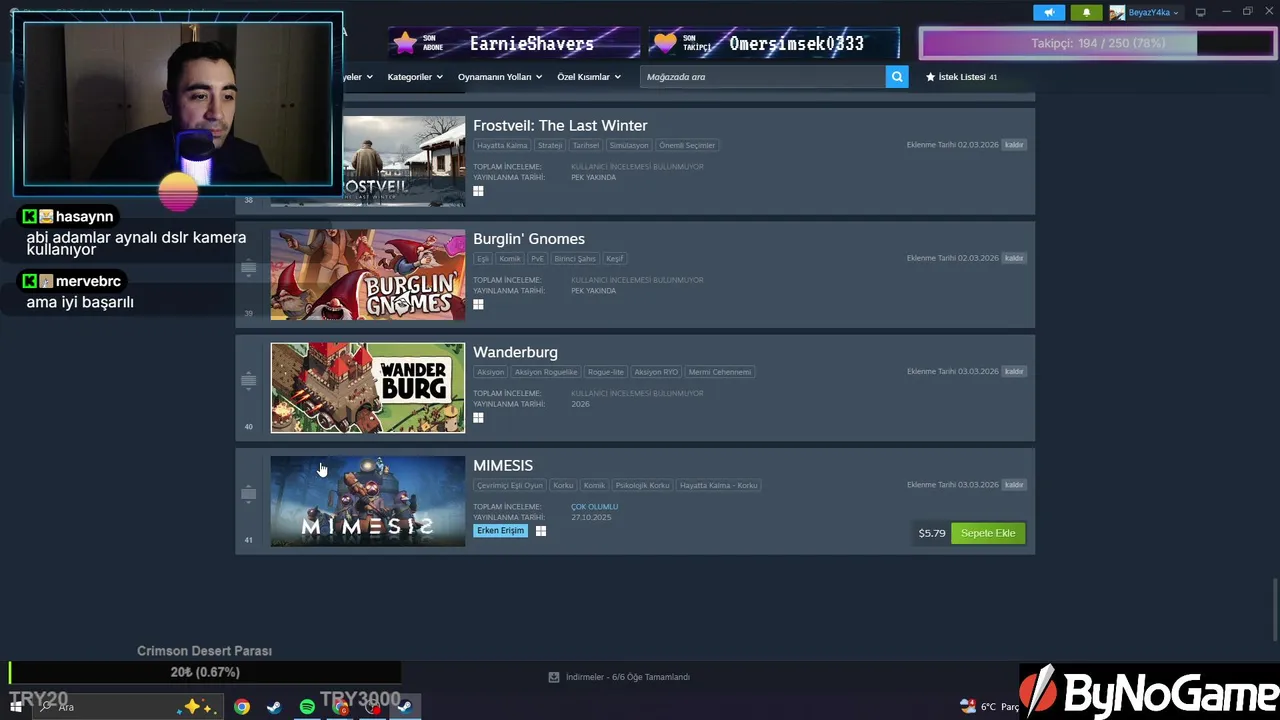Click the Windows platform icon under Burglin' Gnomes
The height and width of the screenshot is (720, 1280).
click(478, 304)
